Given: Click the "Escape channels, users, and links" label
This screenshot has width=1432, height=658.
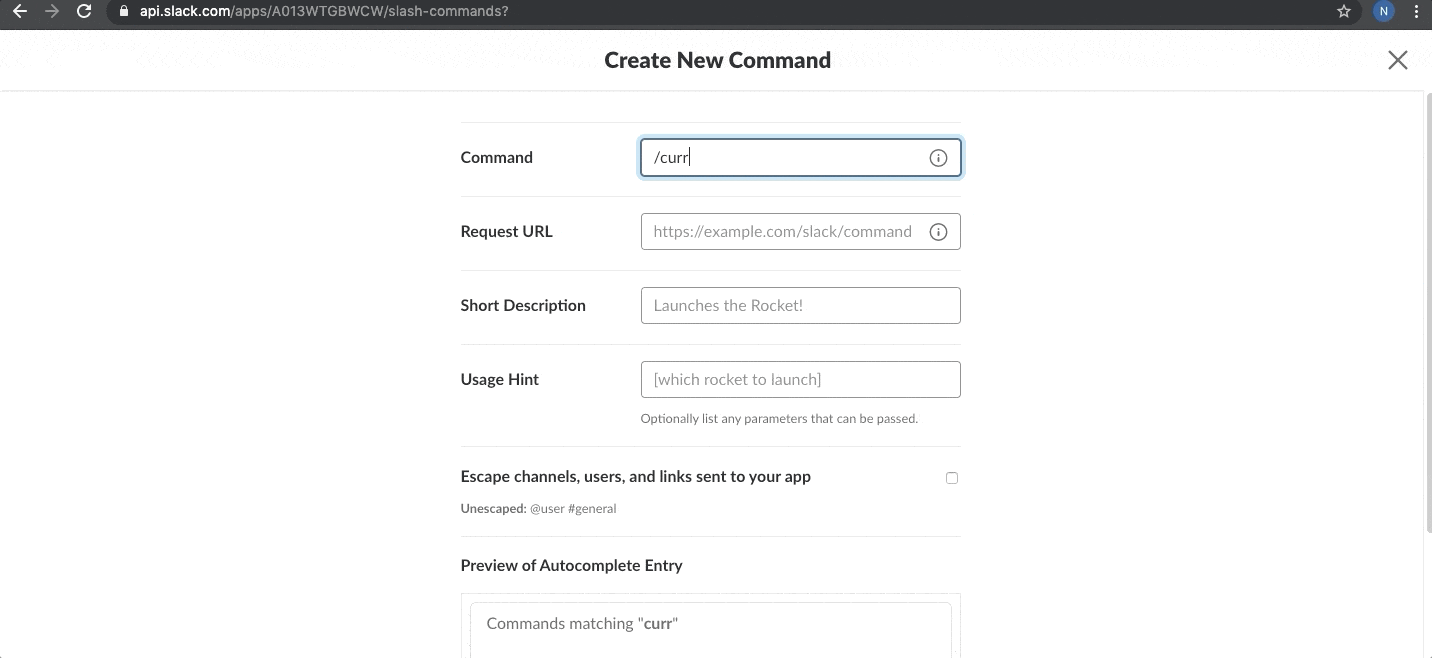Looking at the screenshot, I should (x=635, y=477).
